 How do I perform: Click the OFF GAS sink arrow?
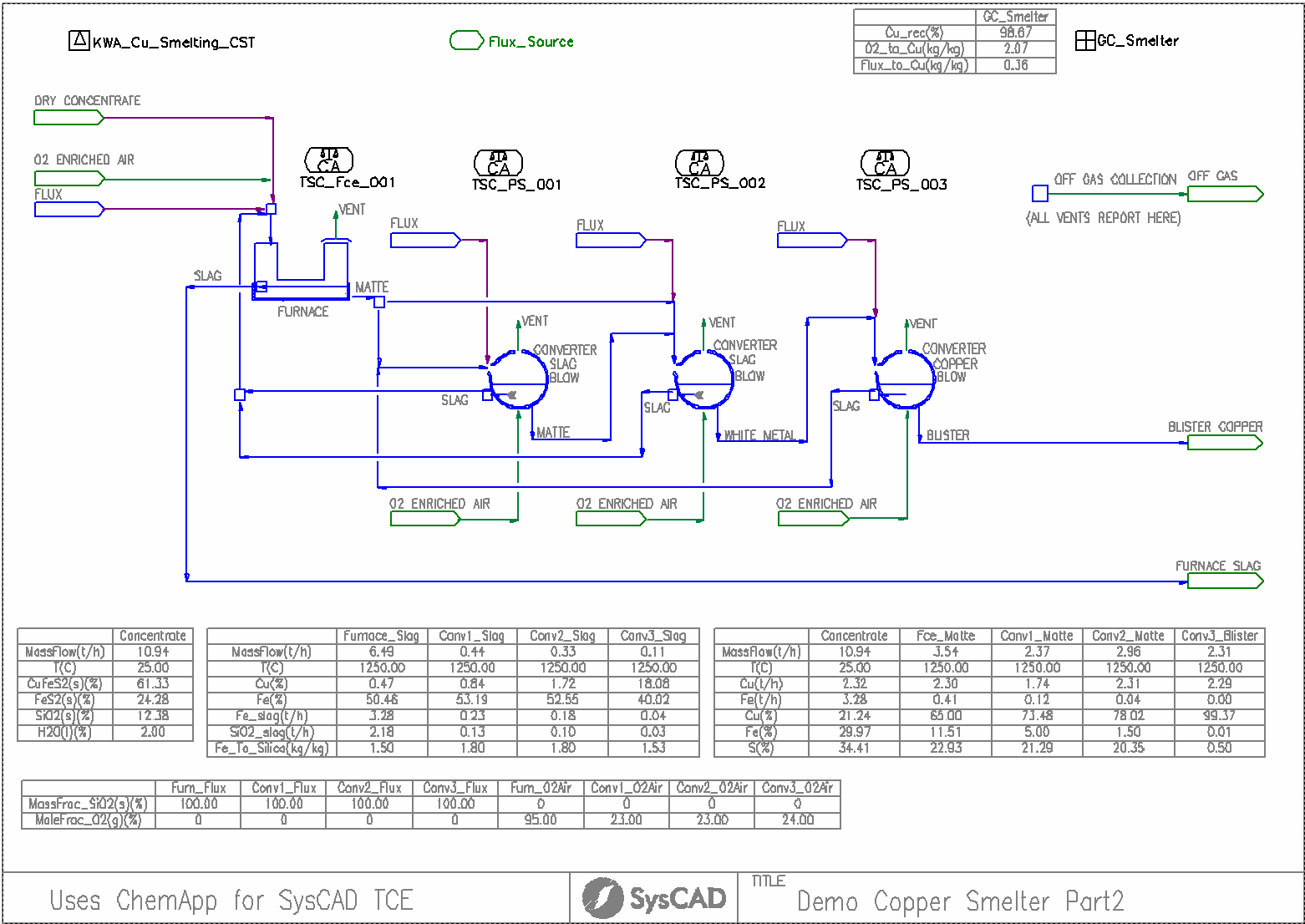1225,194
